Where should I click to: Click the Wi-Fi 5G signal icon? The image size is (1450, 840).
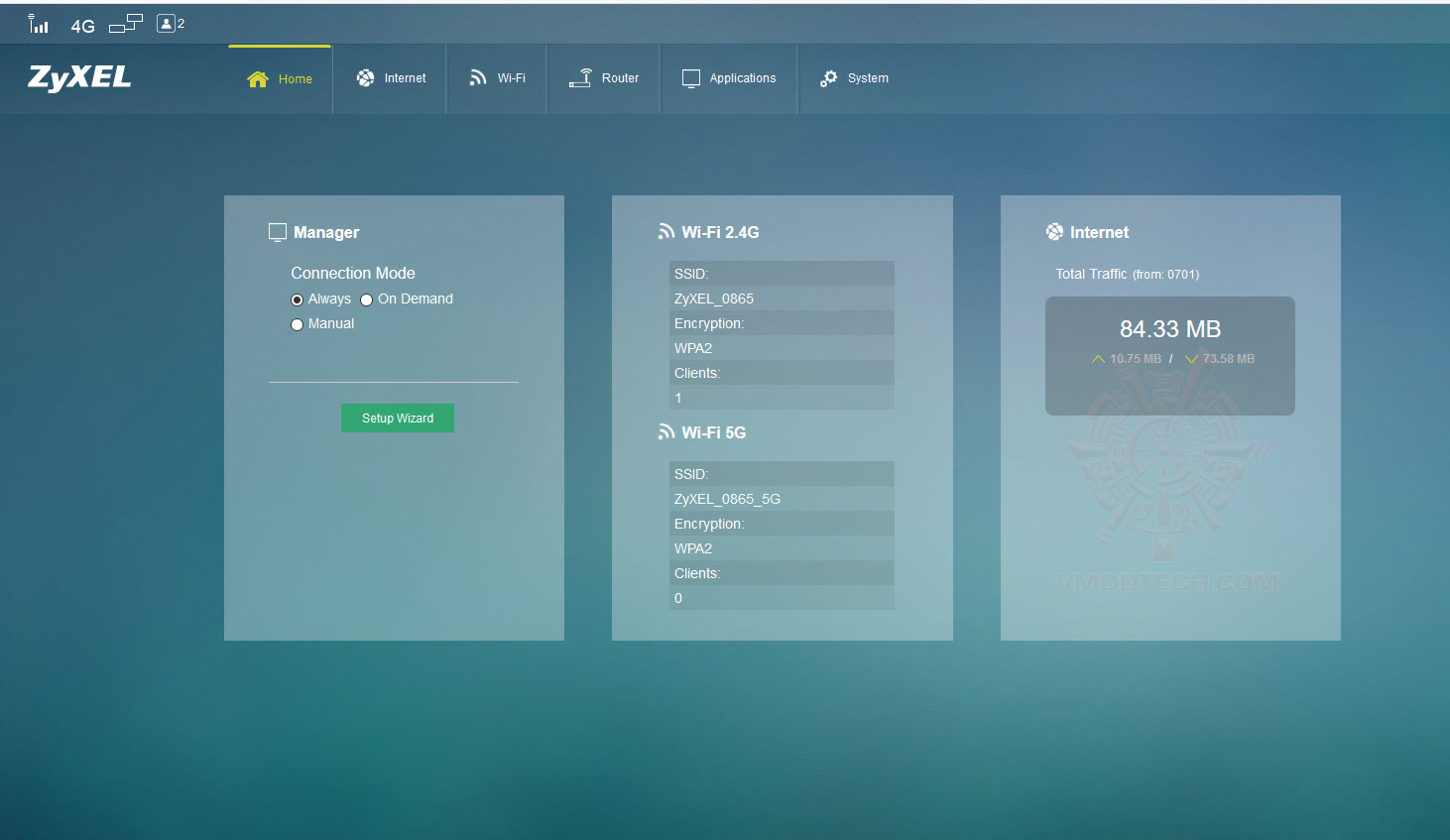(x=666, y=432)
